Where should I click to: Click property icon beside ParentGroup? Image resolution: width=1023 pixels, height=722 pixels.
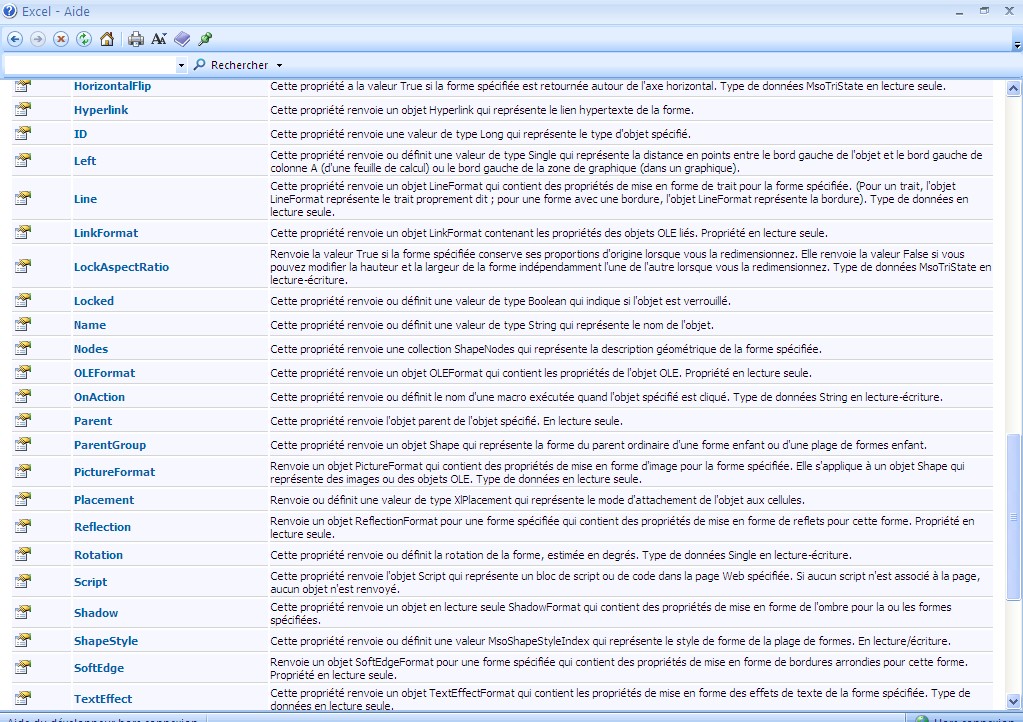(x=23, y=444)
